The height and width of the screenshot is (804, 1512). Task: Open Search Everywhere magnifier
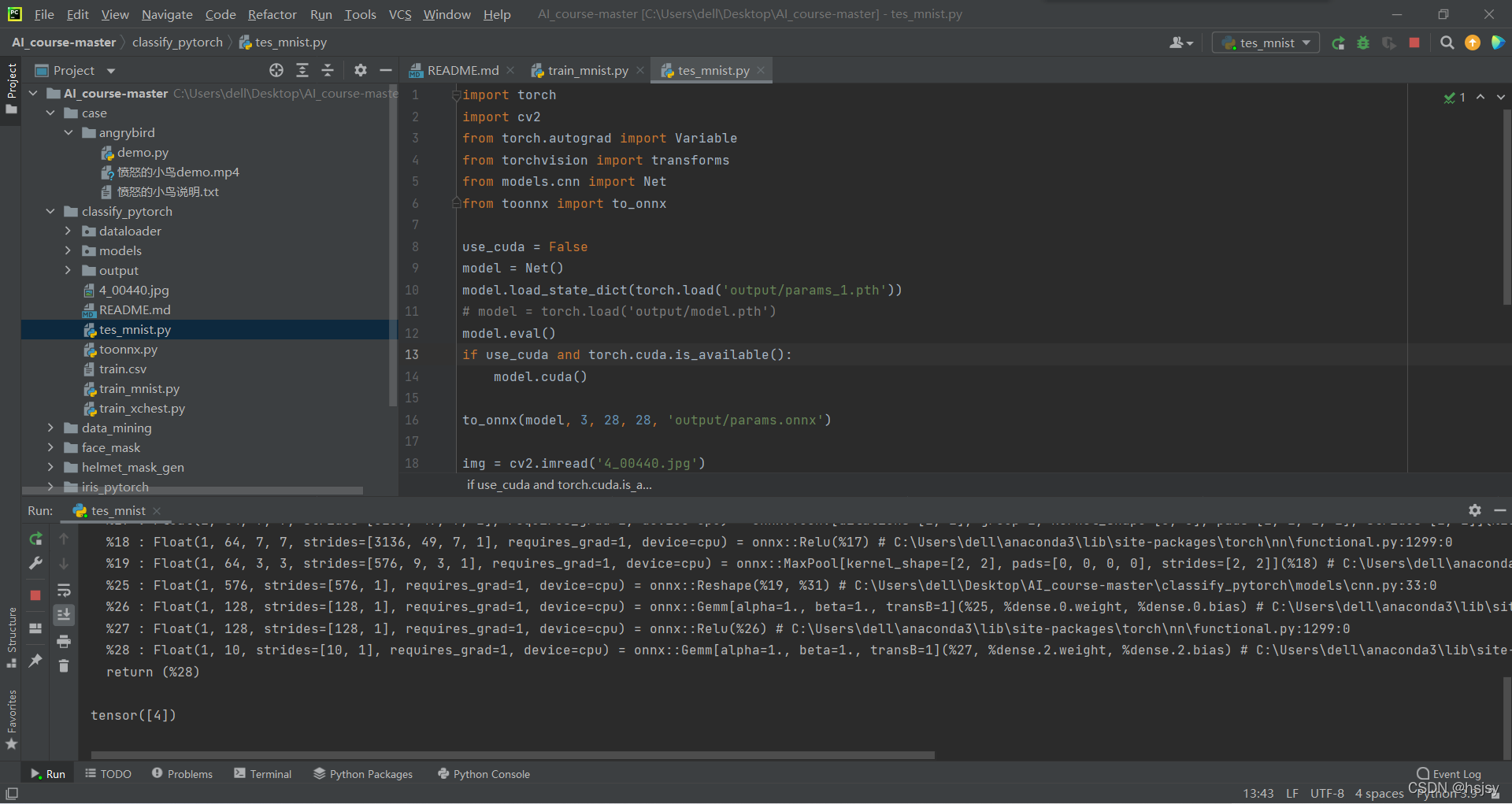coord(1447,43)
